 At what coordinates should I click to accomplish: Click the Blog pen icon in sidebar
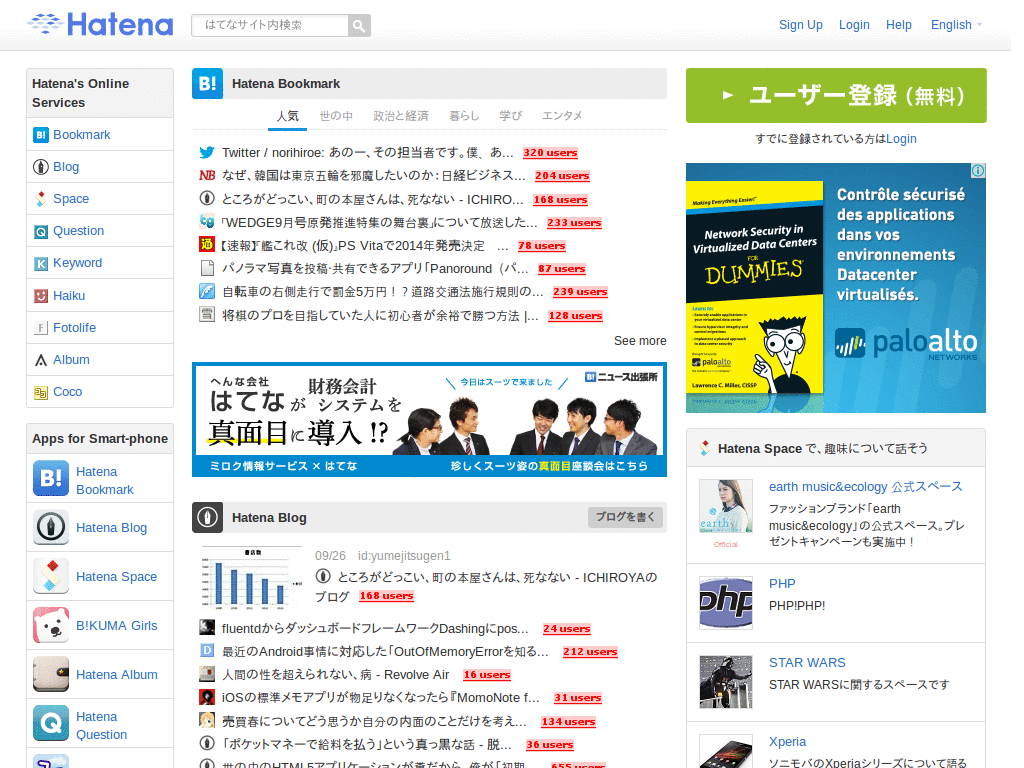40,167
